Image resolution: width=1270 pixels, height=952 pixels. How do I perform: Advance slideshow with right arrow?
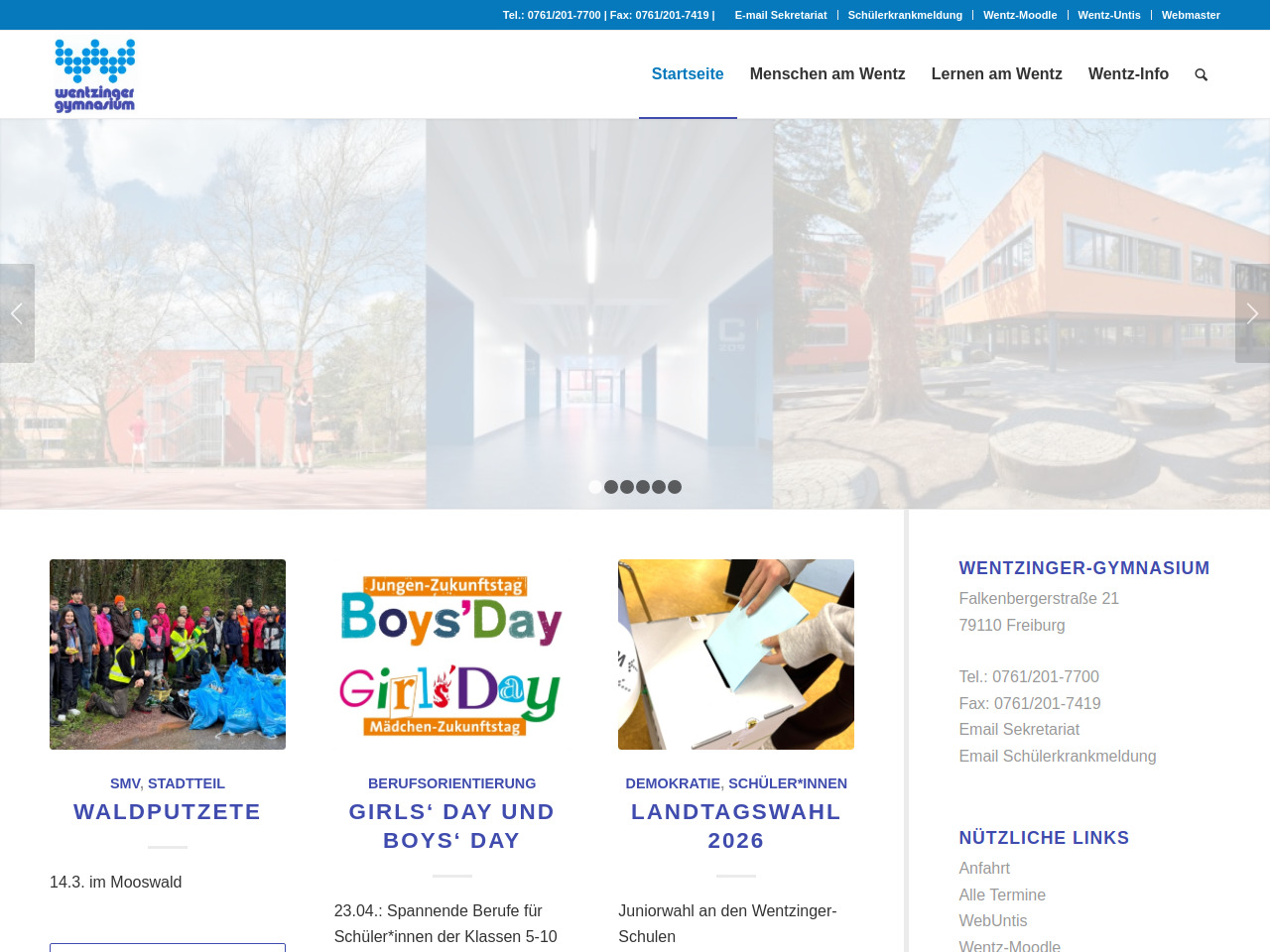point(1252,313)
